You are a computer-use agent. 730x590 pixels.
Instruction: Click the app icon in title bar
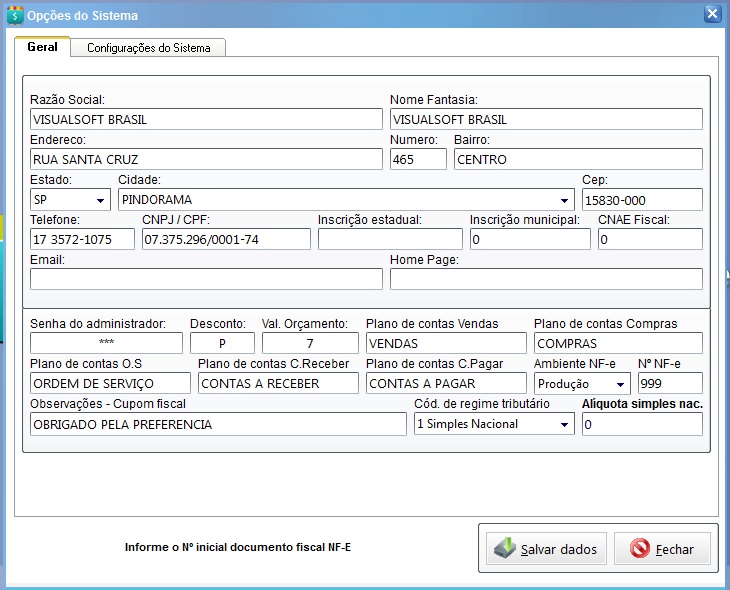pos(15,15)
